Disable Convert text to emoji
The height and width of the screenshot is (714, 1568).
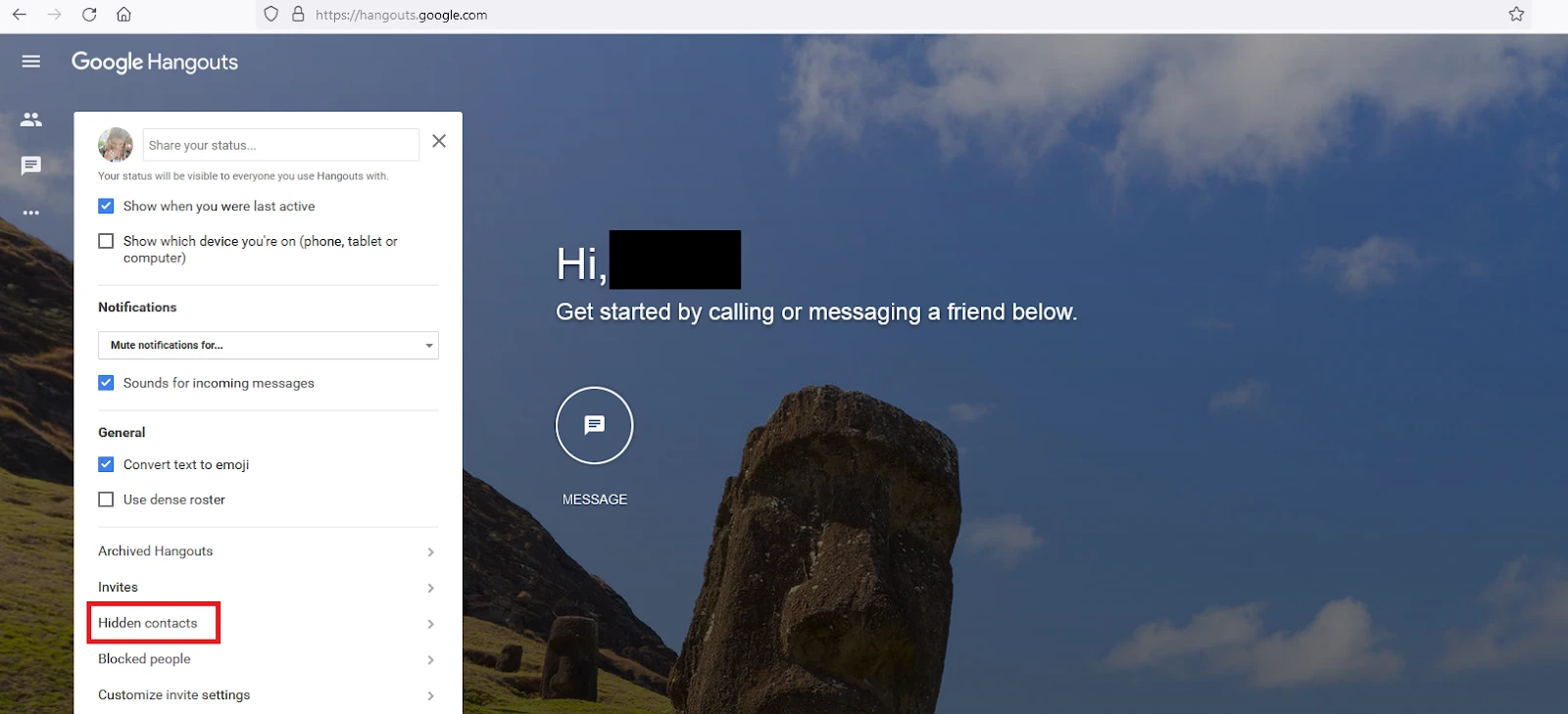click(106, 464)
